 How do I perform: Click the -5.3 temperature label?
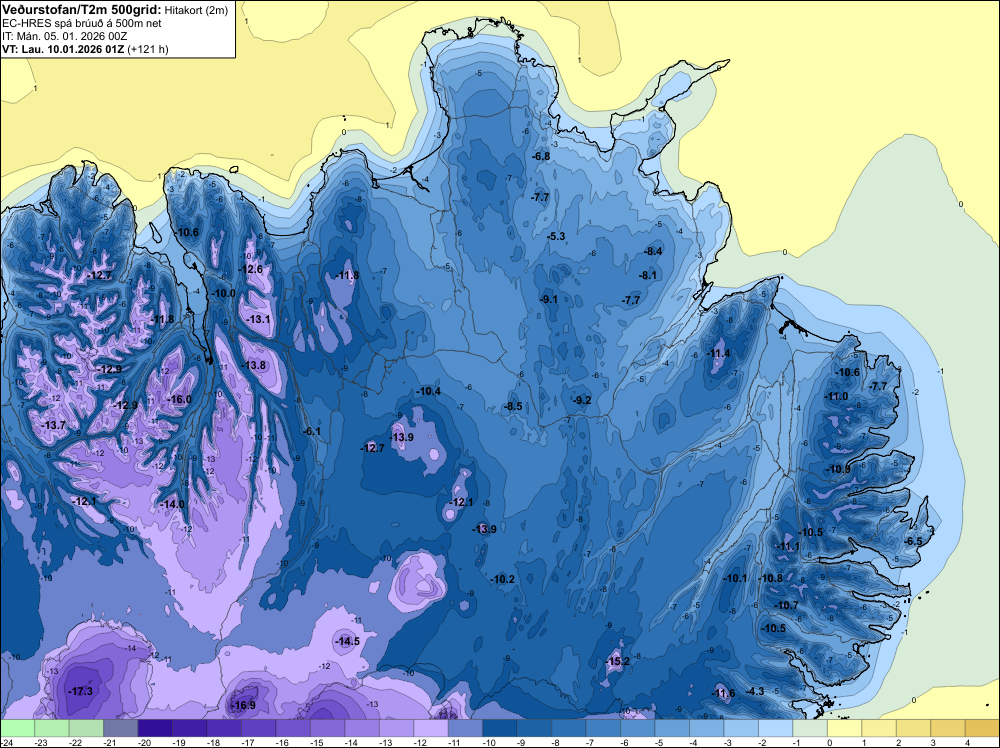click(556, 236)
